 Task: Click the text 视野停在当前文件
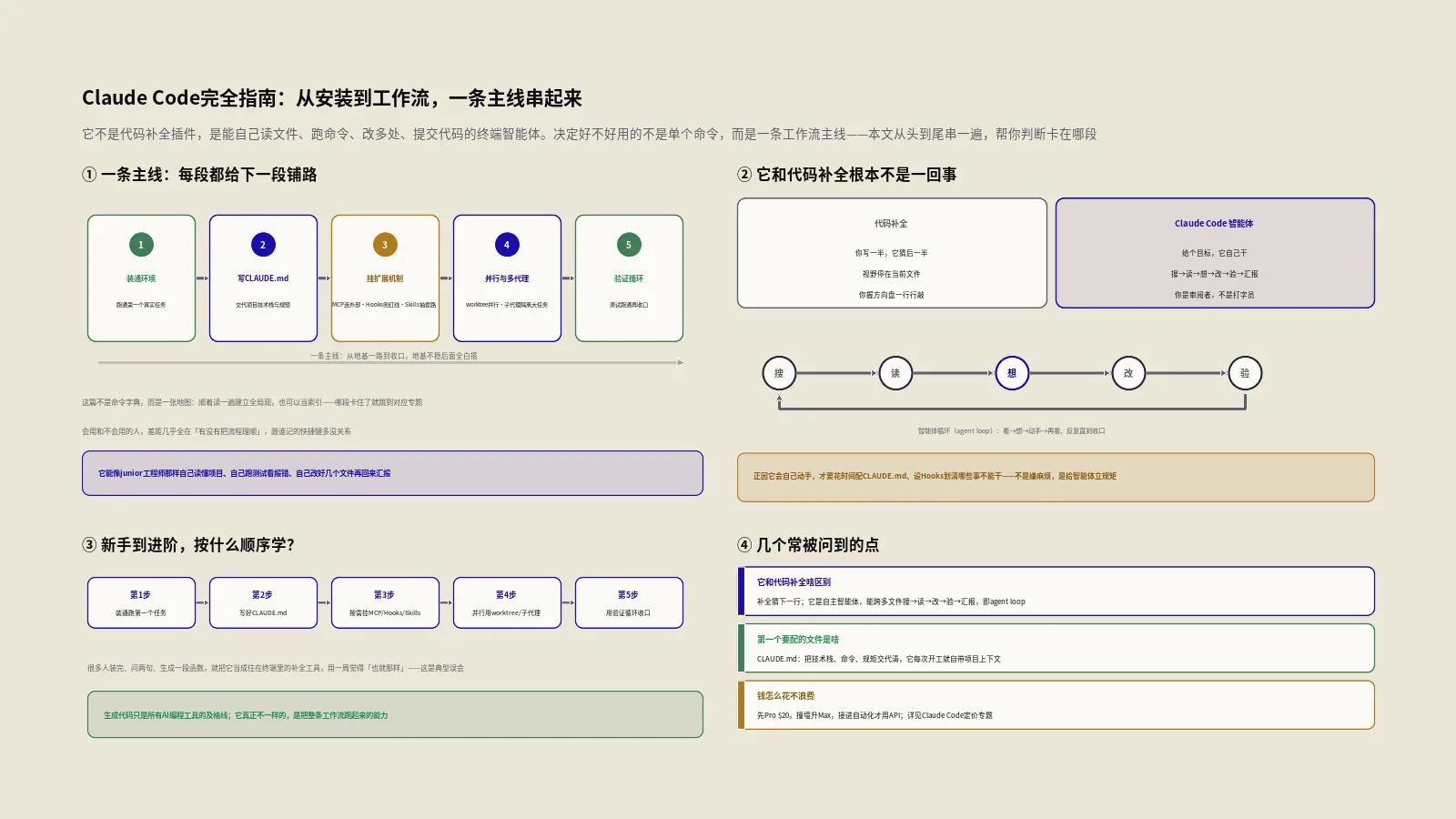[x=892, y=274]
